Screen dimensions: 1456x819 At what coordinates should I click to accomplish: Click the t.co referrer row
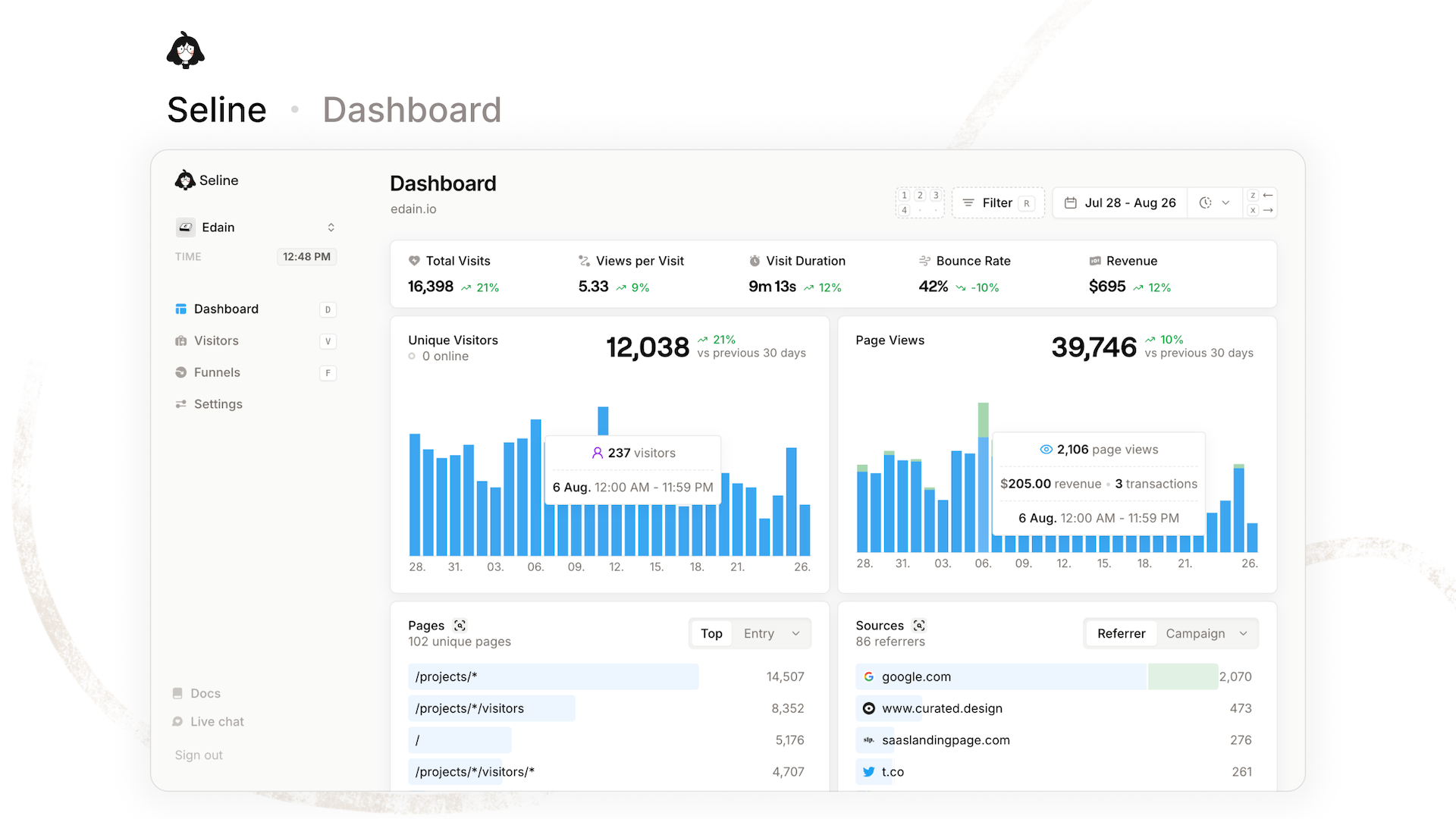1056,772
